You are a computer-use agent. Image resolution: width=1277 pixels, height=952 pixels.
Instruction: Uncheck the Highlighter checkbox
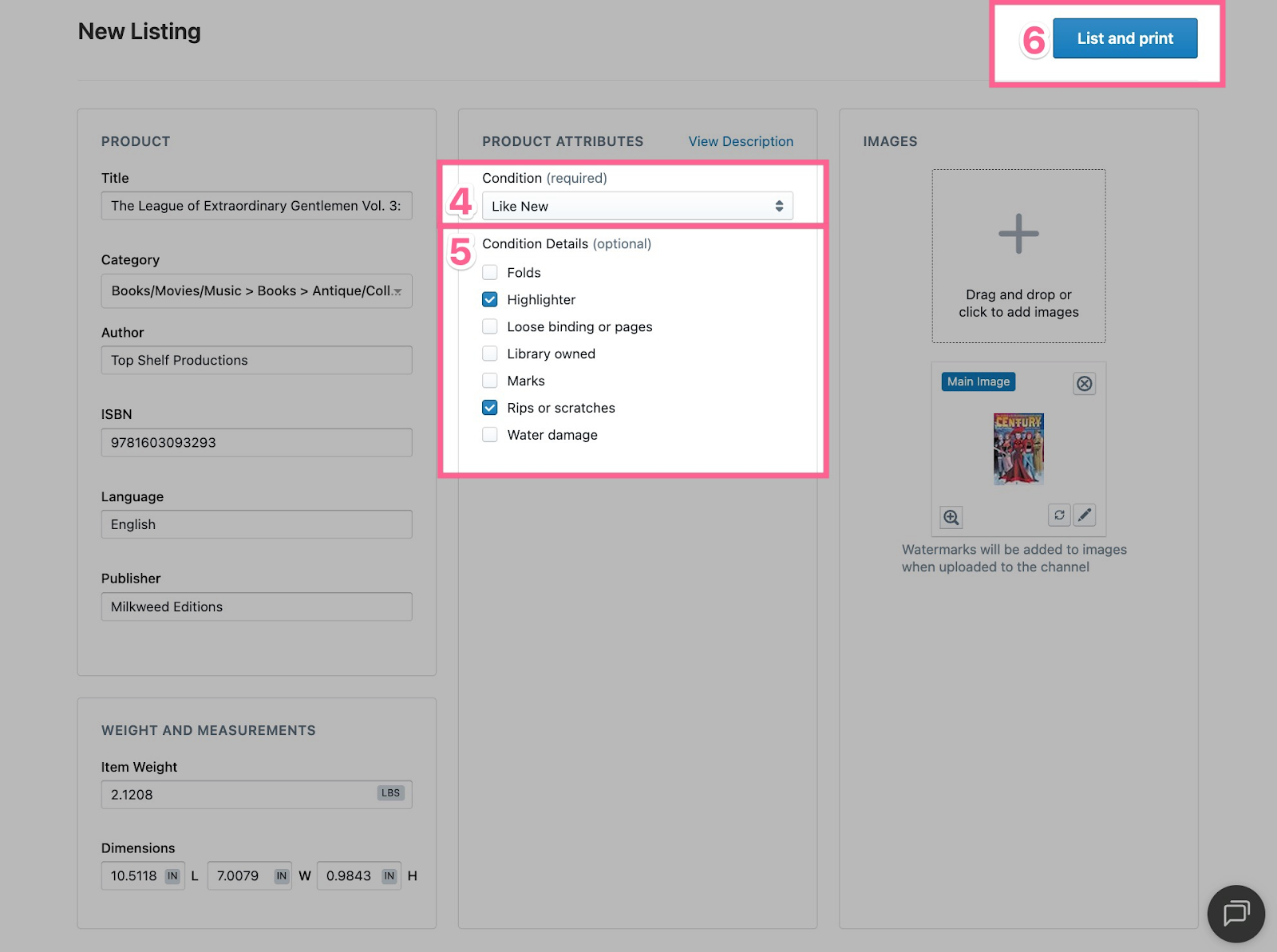(490, 300)
